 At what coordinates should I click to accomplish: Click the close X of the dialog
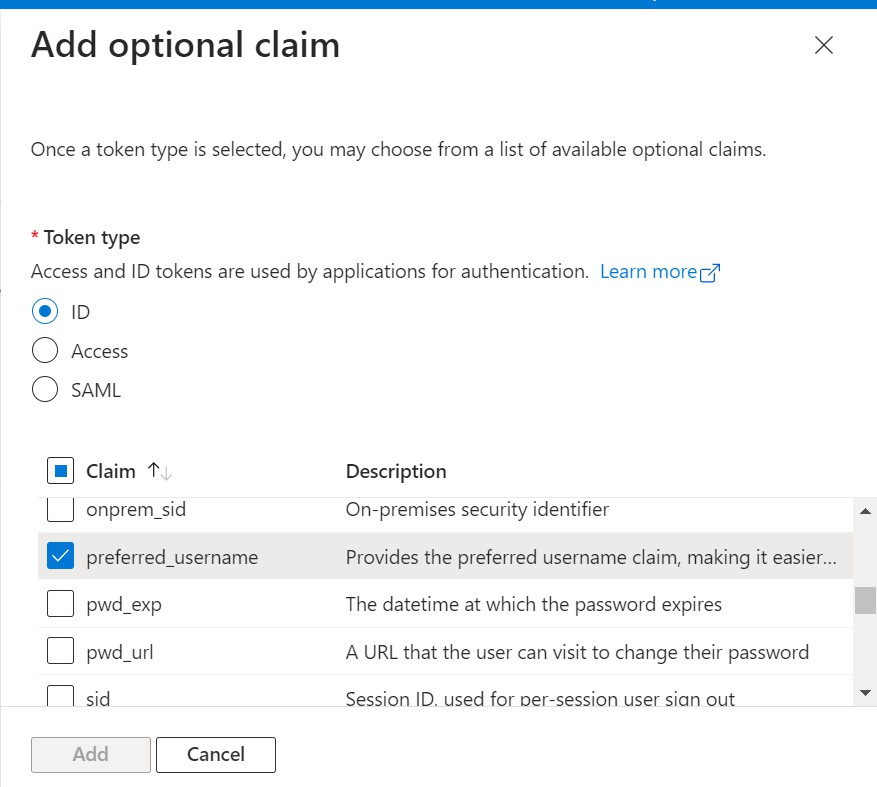[x=823, y=45]
